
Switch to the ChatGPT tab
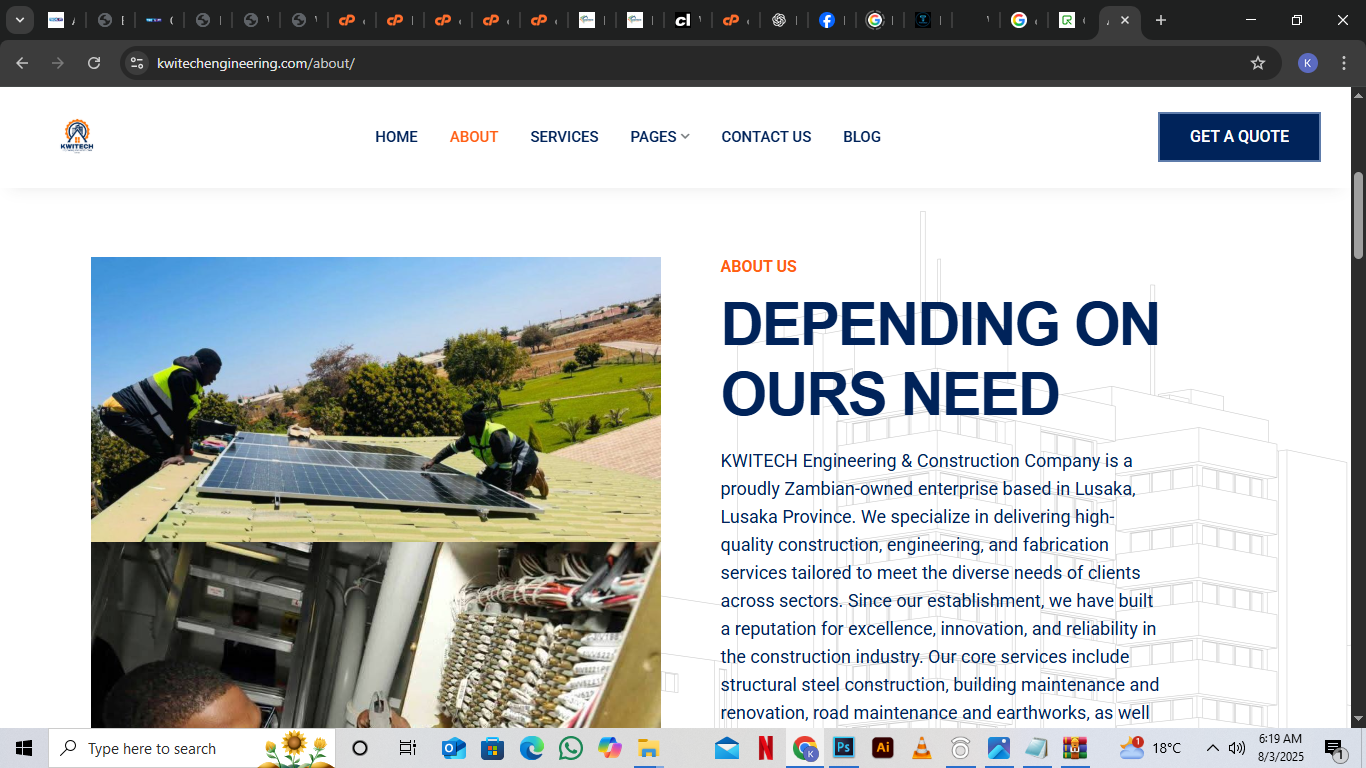click(x=779, y=20)
